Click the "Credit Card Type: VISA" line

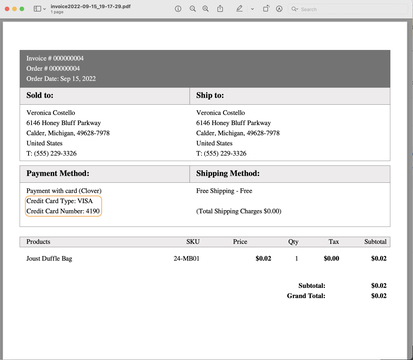(x=59, y=201)
